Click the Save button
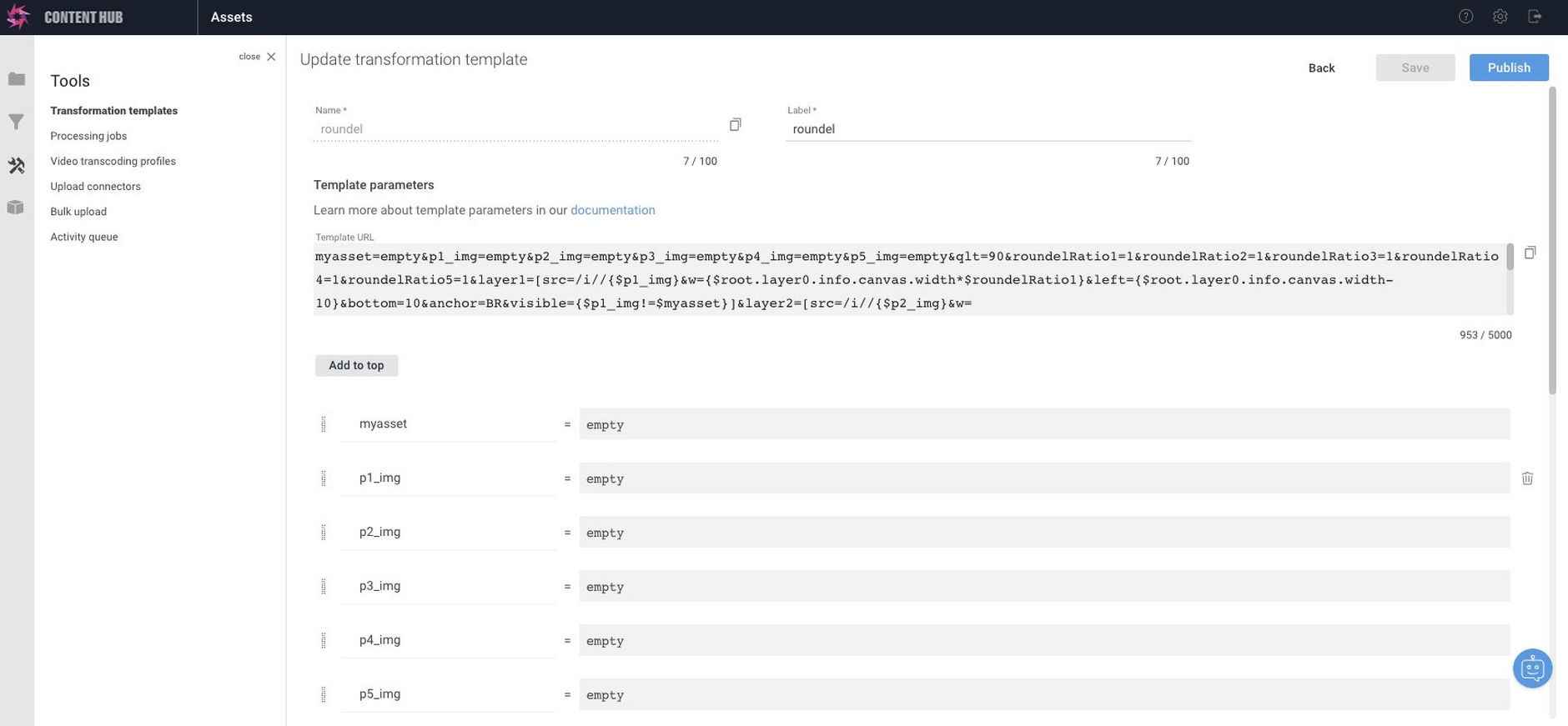This screenshot has width=1568, height=726. point(1415,68)
